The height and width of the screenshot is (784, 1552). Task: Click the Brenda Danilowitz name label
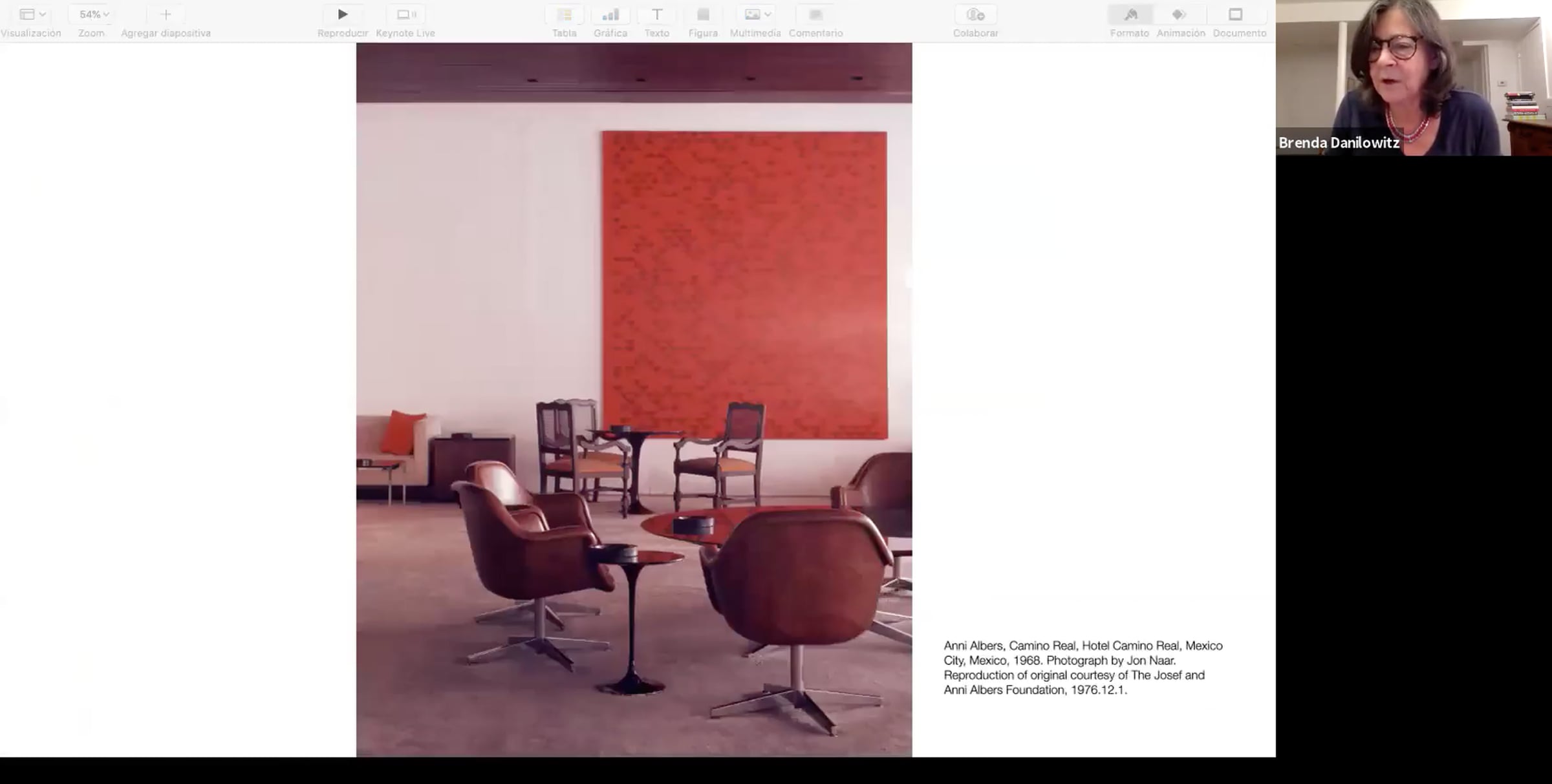[x=1339, y=143]
